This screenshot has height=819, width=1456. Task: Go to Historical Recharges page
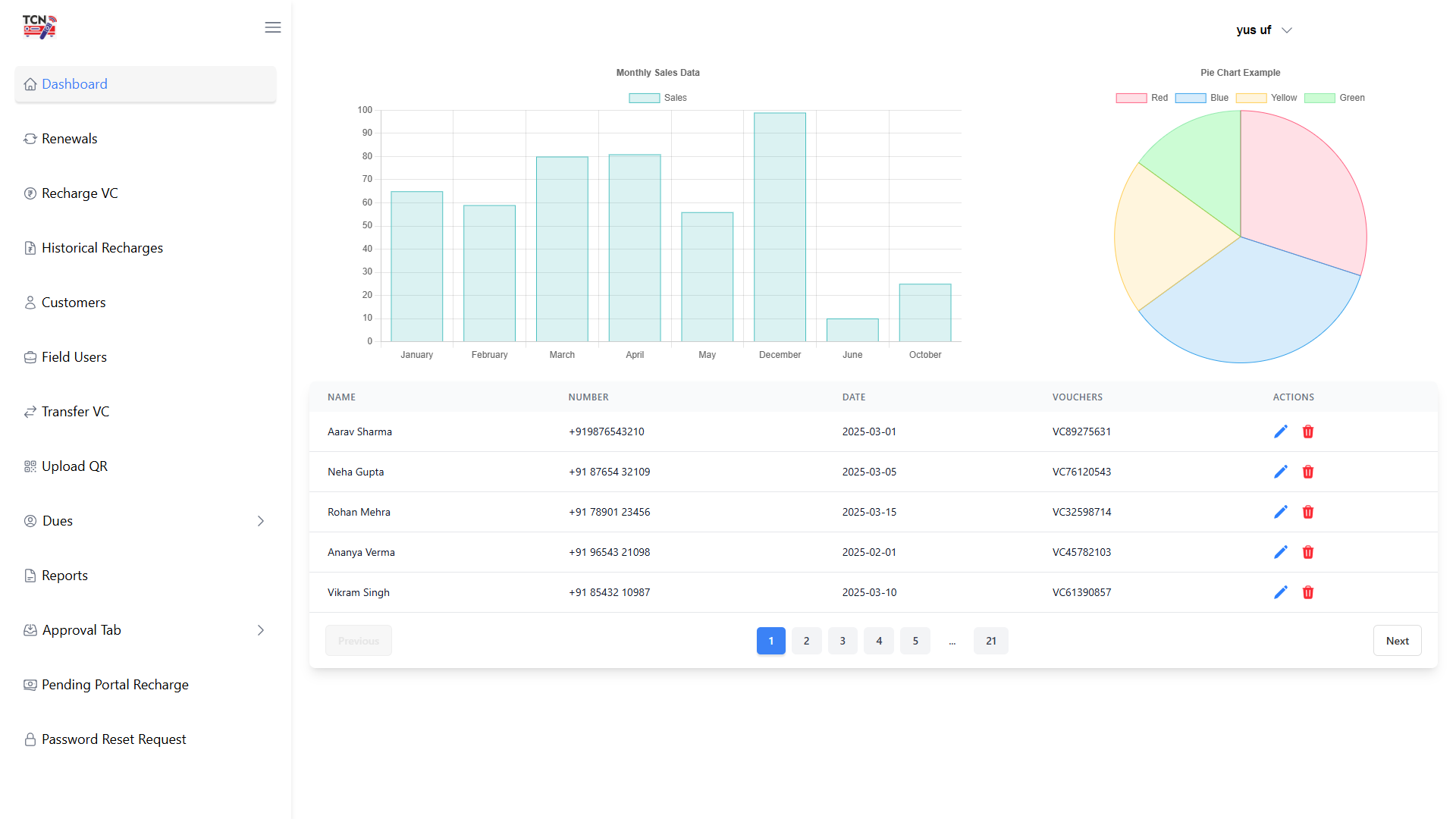tap(102, 248)
